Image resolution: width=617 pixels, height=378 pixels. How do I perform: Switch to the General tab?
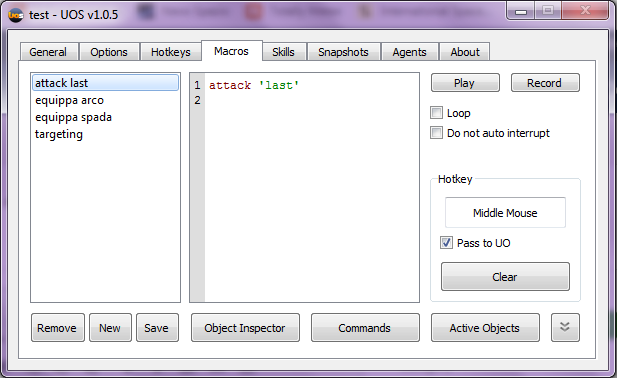coord(48,52)
